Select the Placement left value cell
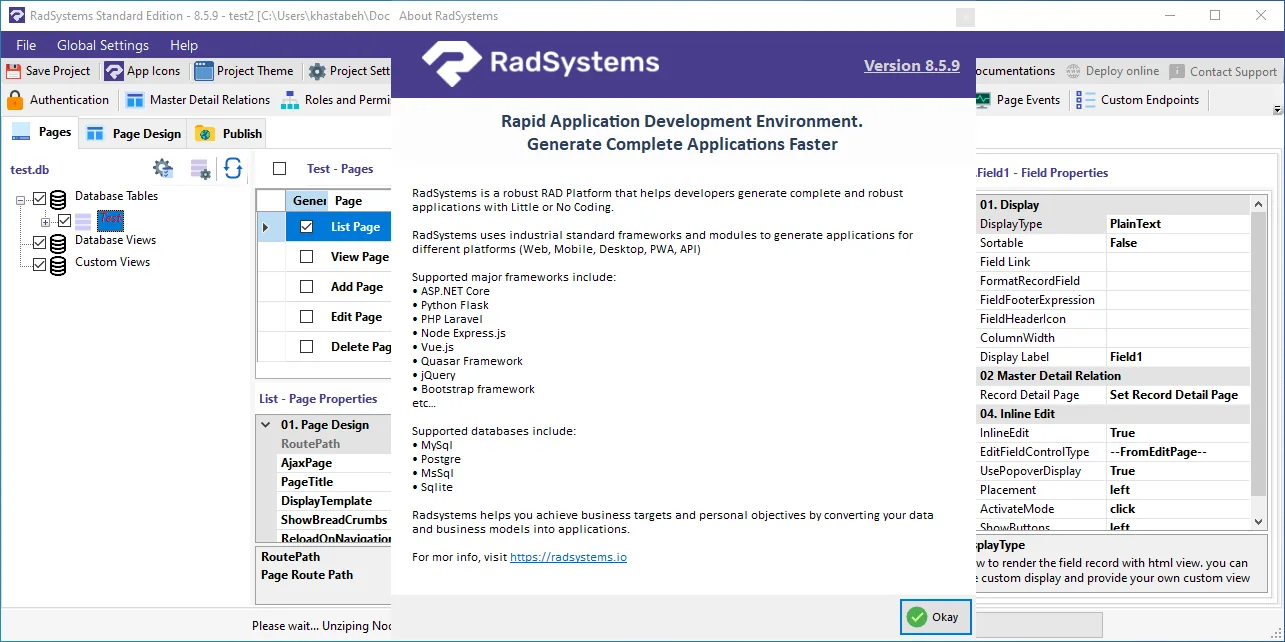 coord(1178,490)
